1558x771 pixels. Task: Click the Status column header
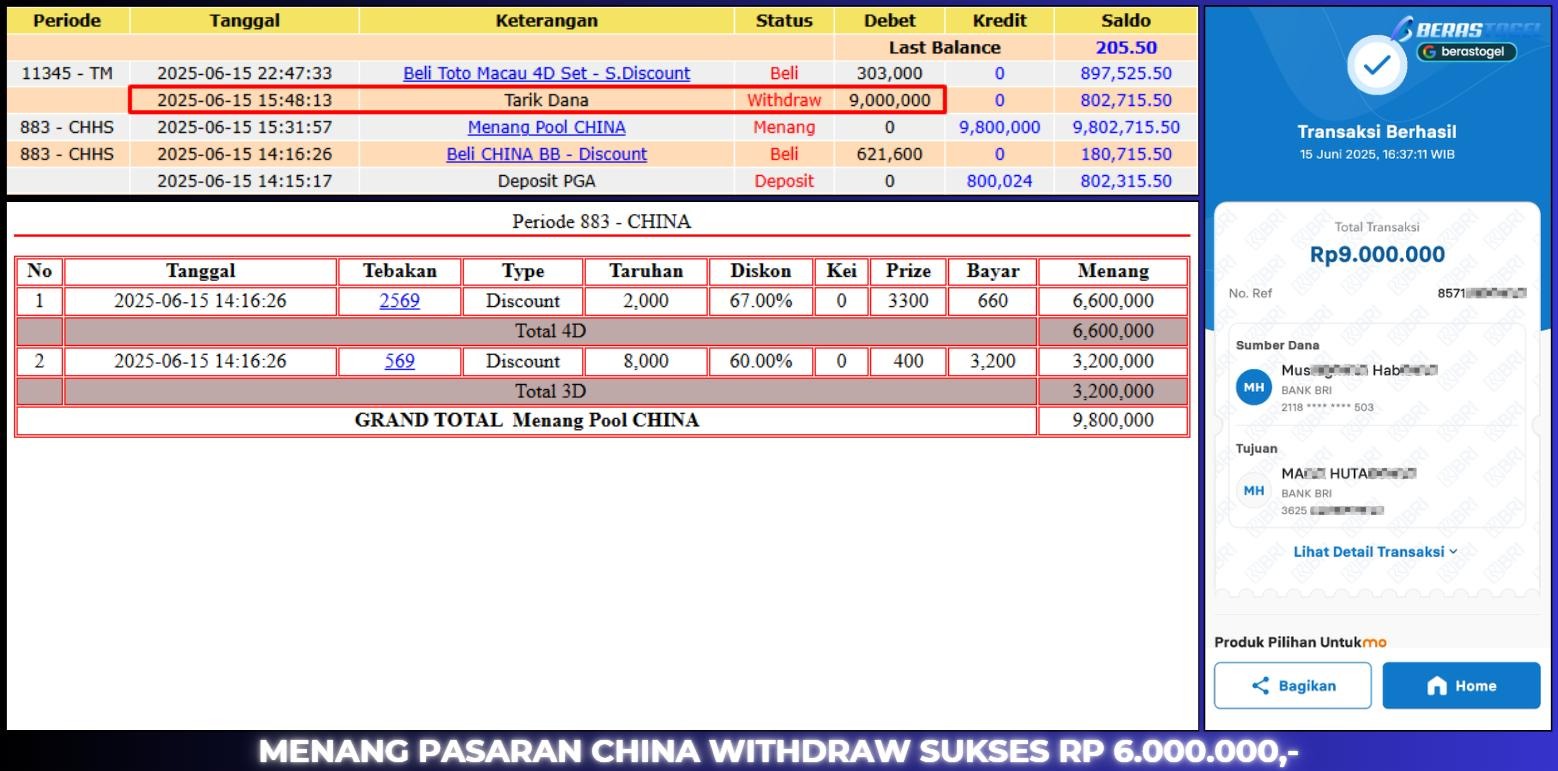784,20
